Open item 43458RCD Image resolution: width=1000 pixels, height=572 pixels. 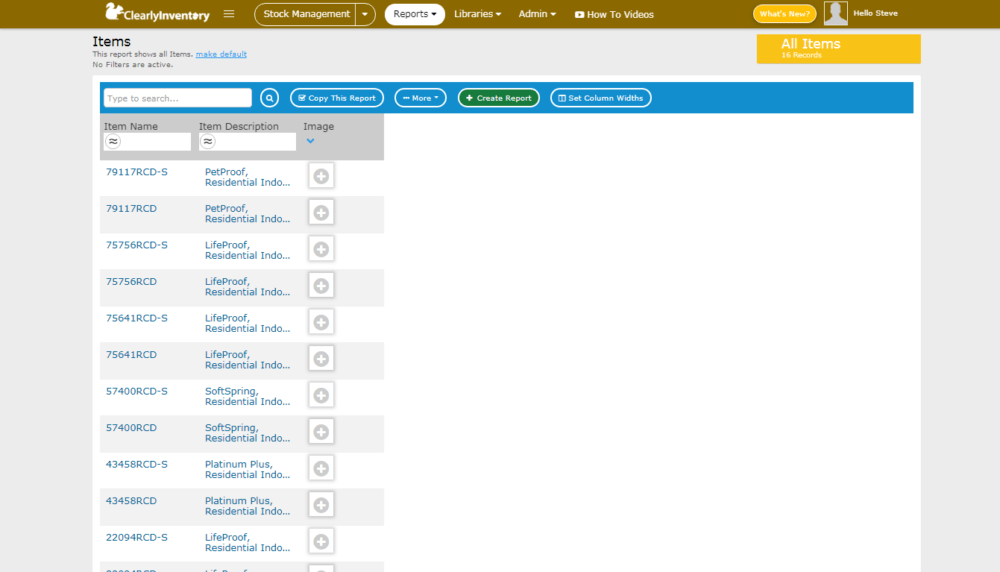(x=131, y=501)
